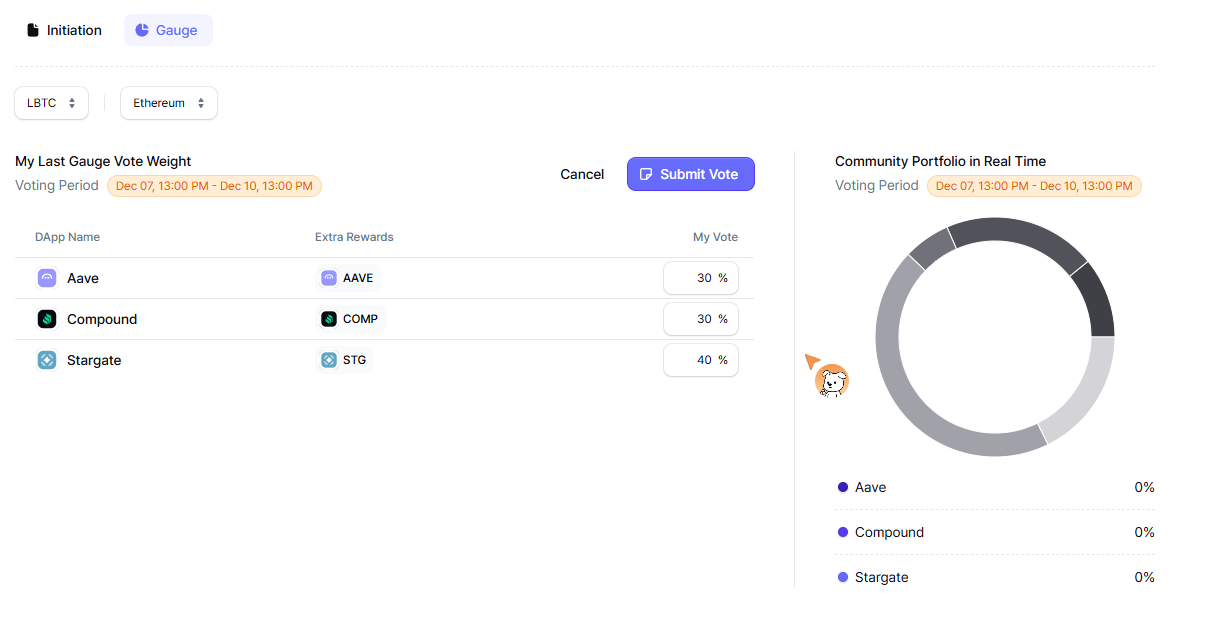1209x634 pixels.
Task: Open the Ethereum network dropdown
Action: [168, 103]
